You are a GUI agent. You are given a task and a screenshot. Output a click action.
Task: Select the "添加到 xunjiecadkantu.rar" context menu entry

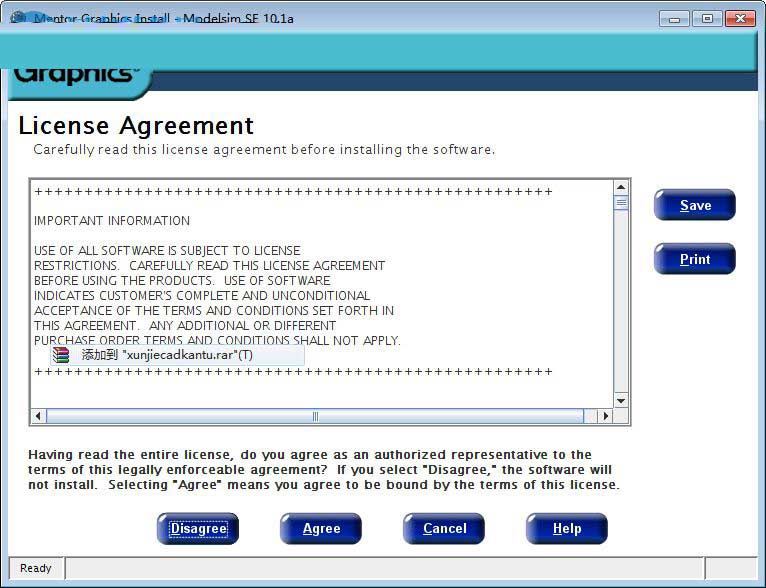click(x=177, y=355)
